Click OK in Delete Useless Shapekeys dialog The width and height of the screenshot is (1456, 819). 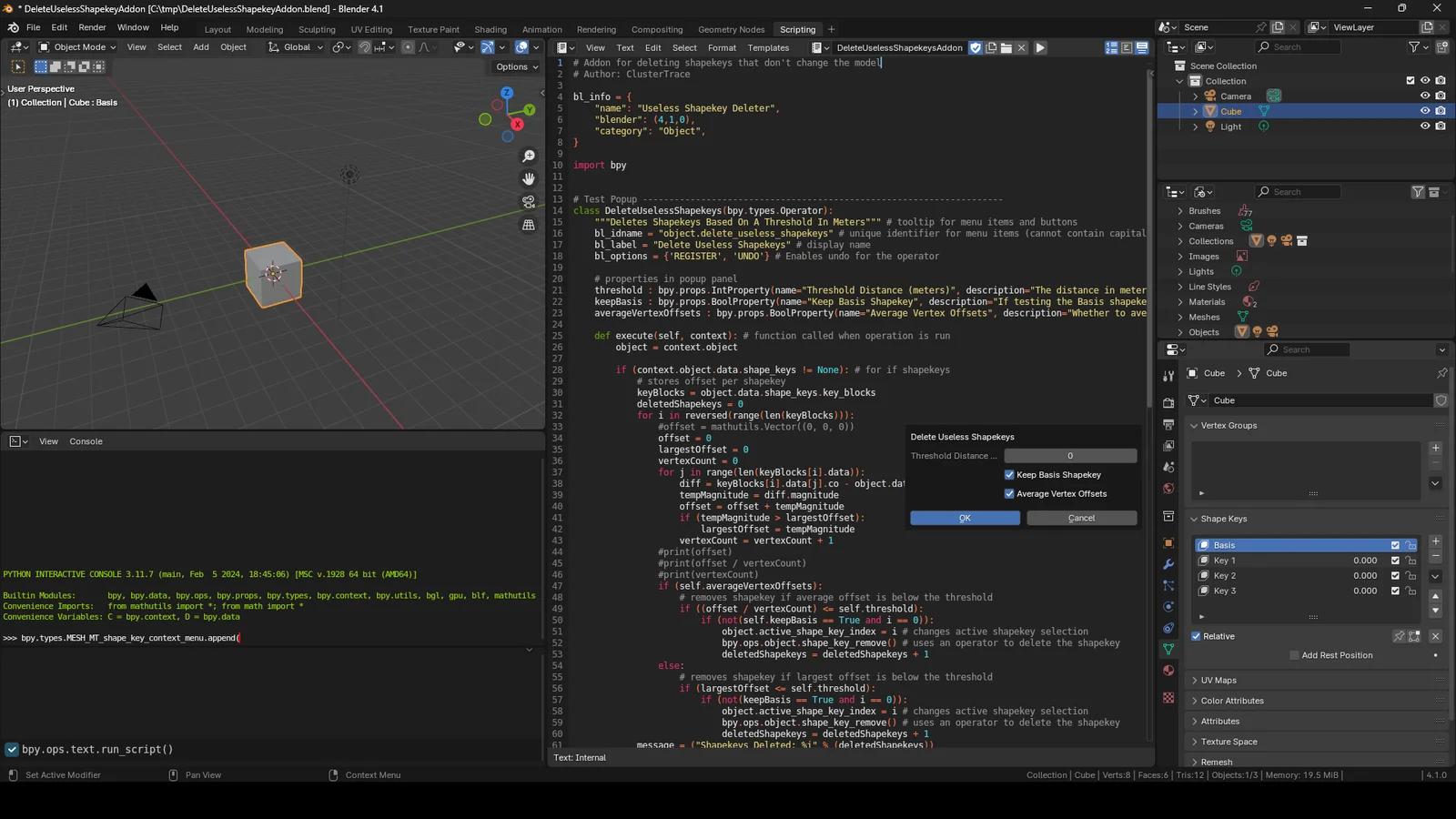pyautogui.click(x=965, y=518)
